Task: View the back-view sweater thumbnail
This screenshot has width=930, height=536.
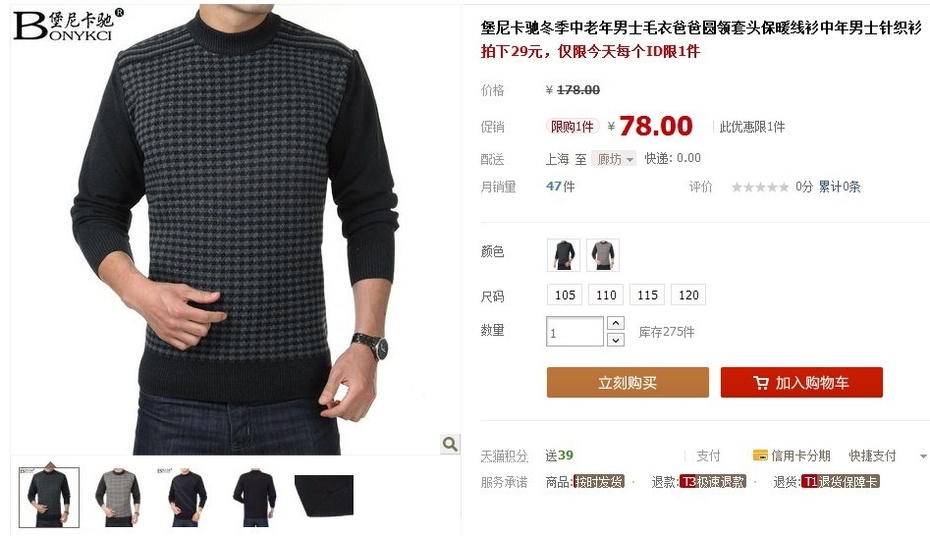Action: click(x=255, y=497)
